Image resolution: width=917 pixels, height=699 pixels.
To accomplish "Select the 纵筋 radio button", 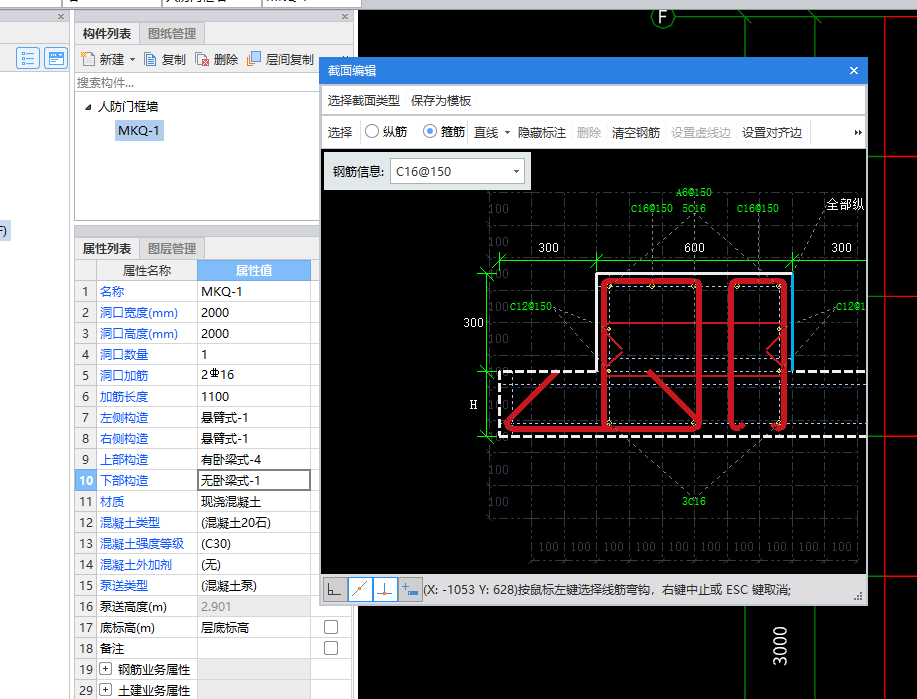I will 372,132.
